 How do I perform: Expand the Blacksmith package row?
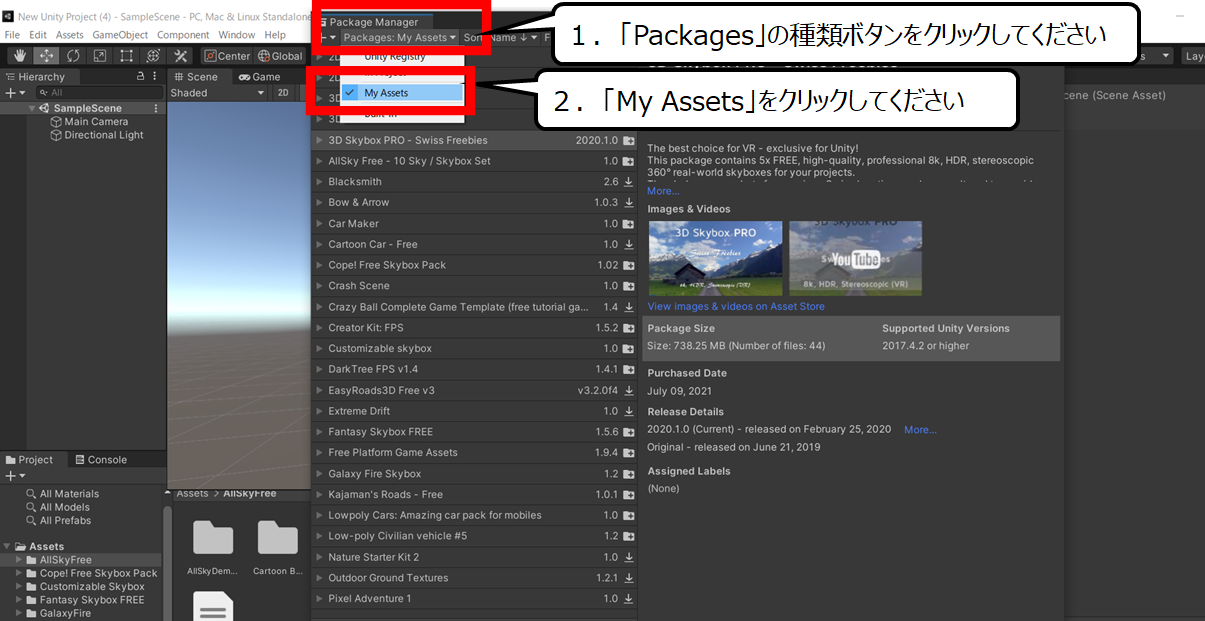point(319,182)
